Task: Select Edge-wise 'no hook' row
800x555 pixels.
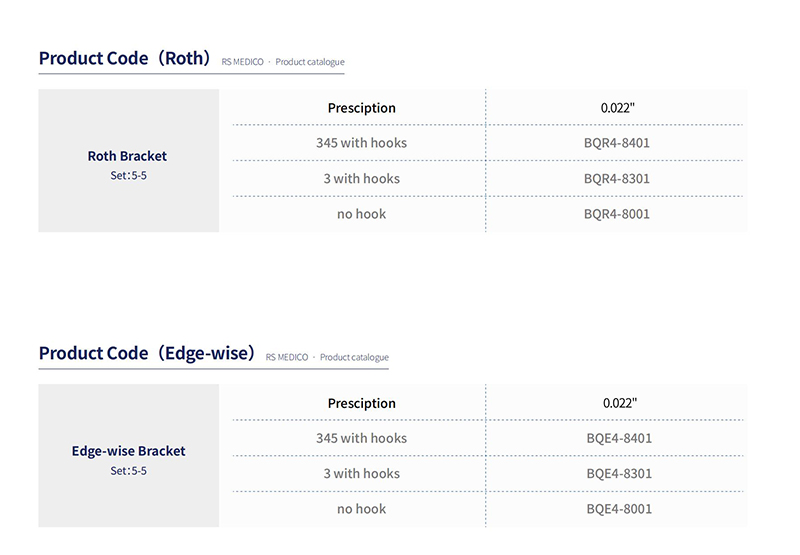Action: [x=488, y=509]
